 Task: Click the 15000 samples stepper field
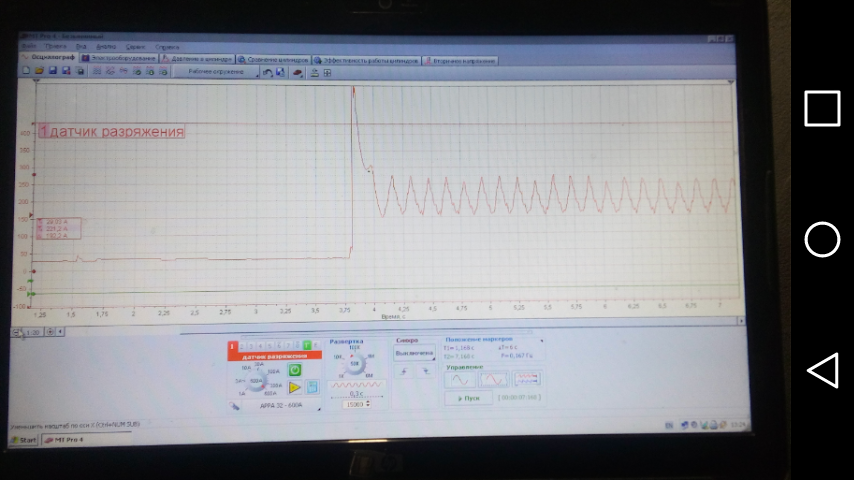coord(357,404)
